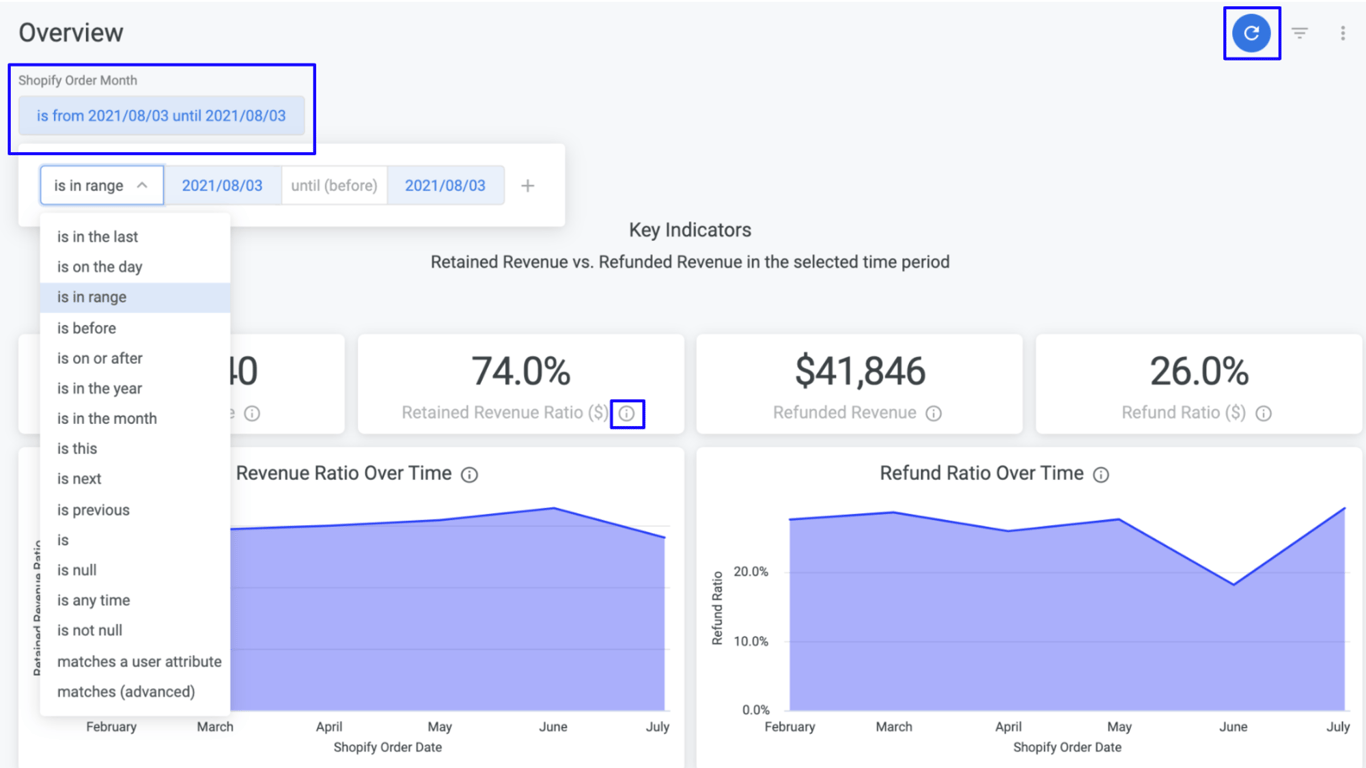Add another filter condition with plus icon
This screenshot has height=768, width=1366.
click(528, 185)
